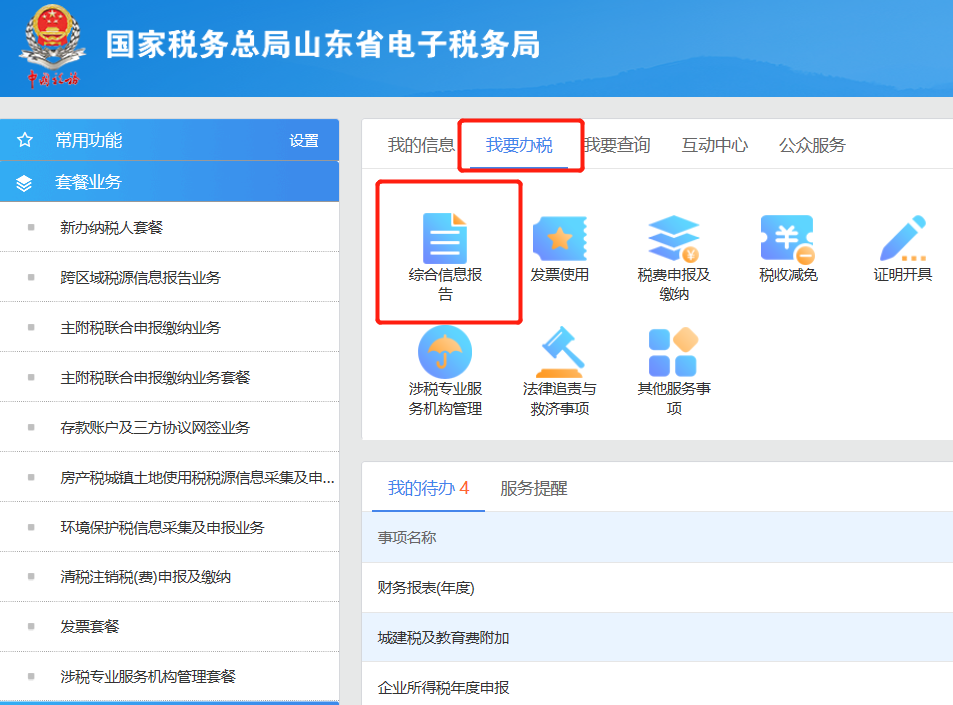This screenshot has height=705, width=953.
Task: Open the 综合信息报告 document icon
Action: pyautogui.click(x=445, y=238)
